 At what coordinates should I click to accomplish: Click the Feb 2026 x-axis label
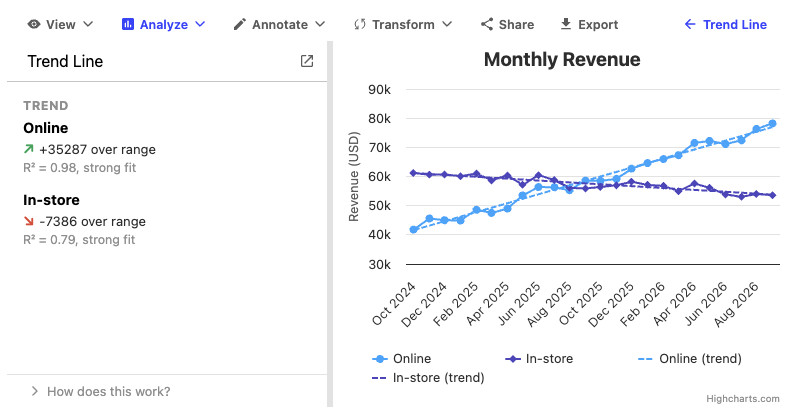(x=643, y=304)
